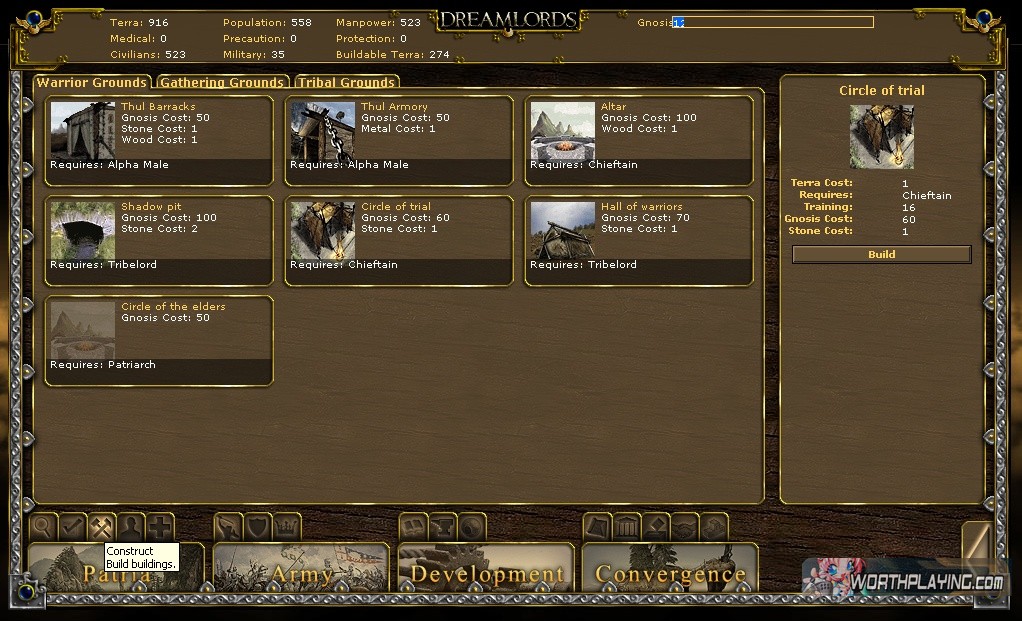Choose the Hall of warriors building
This screenshot has height=621, width=1022.
(x=639, y=240)
